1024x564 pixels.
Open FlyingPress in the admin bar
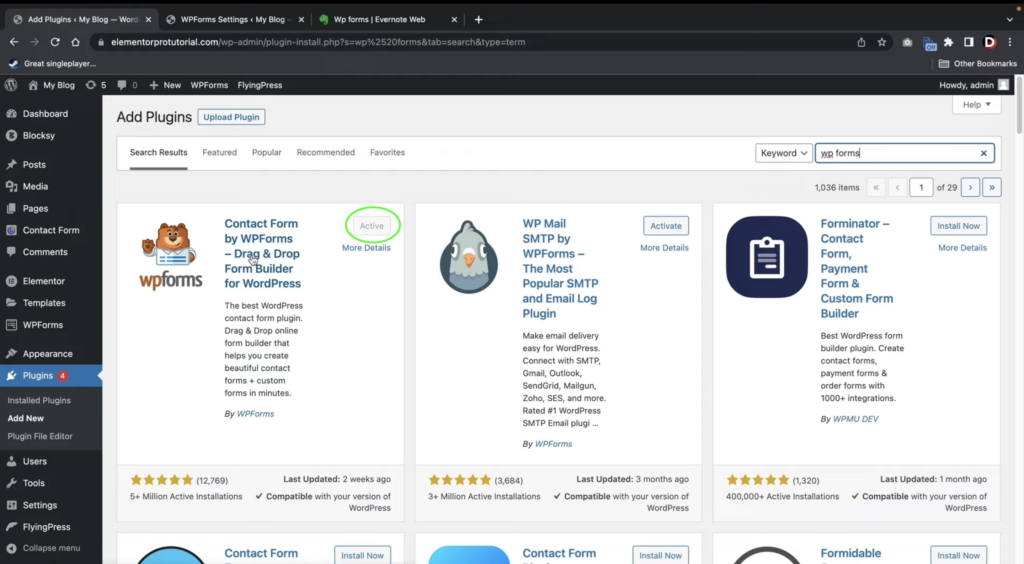point(260,85)
